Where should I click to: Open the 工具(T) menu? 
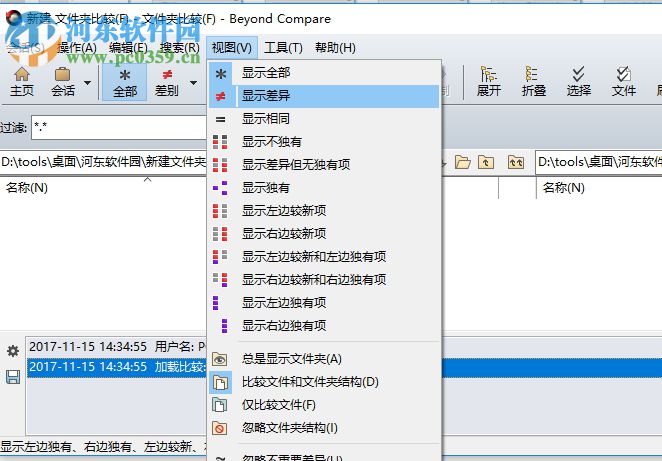283,47
